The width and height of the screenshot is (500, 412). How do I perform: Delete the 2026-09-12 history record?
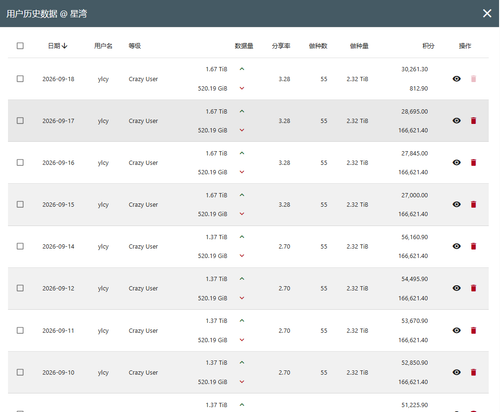point(473,288)
